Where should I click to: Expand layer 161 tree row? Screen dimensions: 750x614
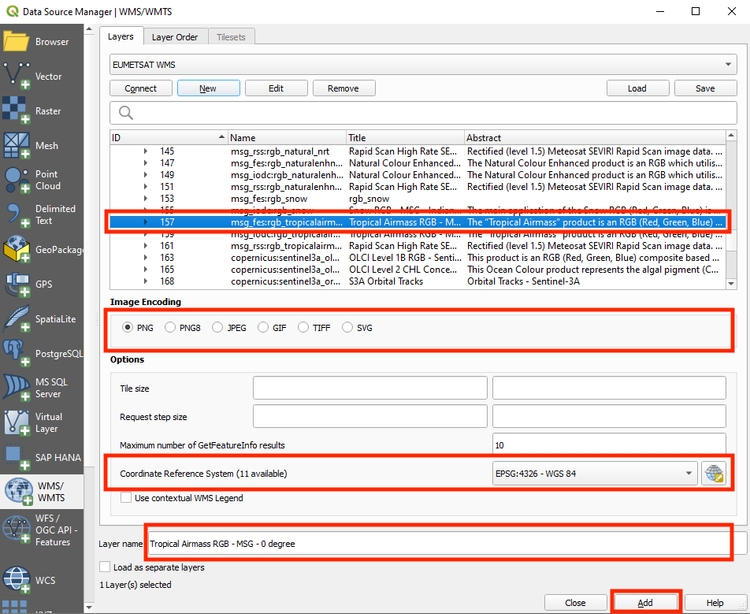click(146, 245)
